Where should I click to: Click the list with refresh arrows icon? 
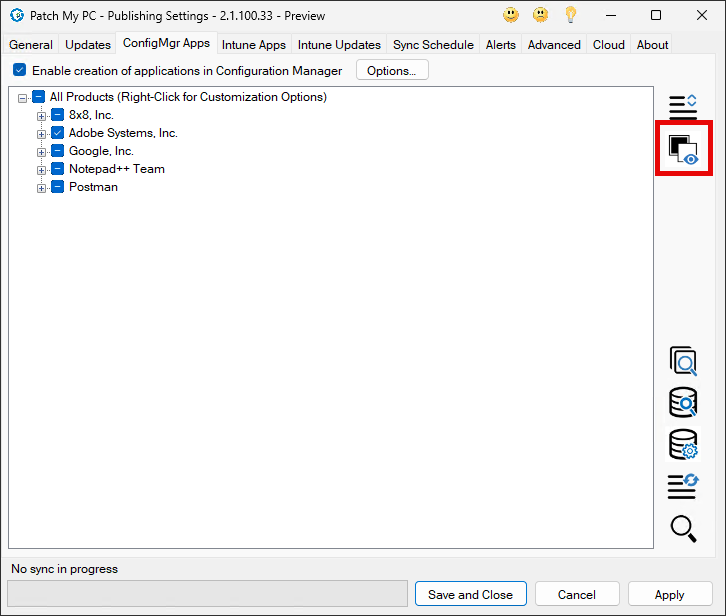click(x=683, y=486)
